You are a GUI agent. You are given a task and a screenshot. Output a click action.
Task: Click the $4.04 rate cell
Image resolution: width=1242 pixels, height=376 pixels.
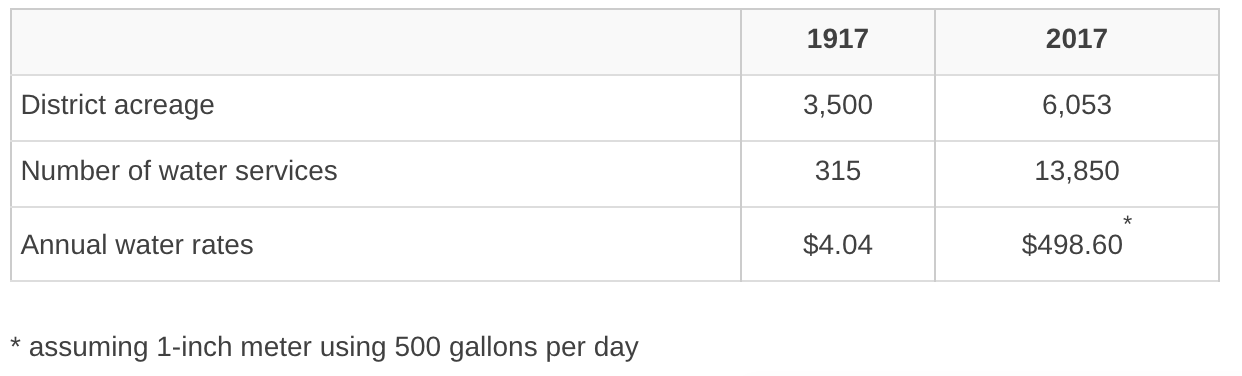(837, 245)
